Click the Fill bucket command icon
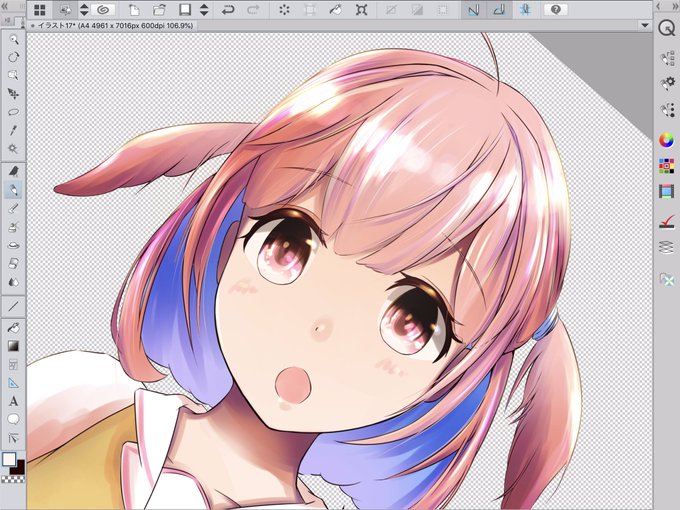 point(335,10)
